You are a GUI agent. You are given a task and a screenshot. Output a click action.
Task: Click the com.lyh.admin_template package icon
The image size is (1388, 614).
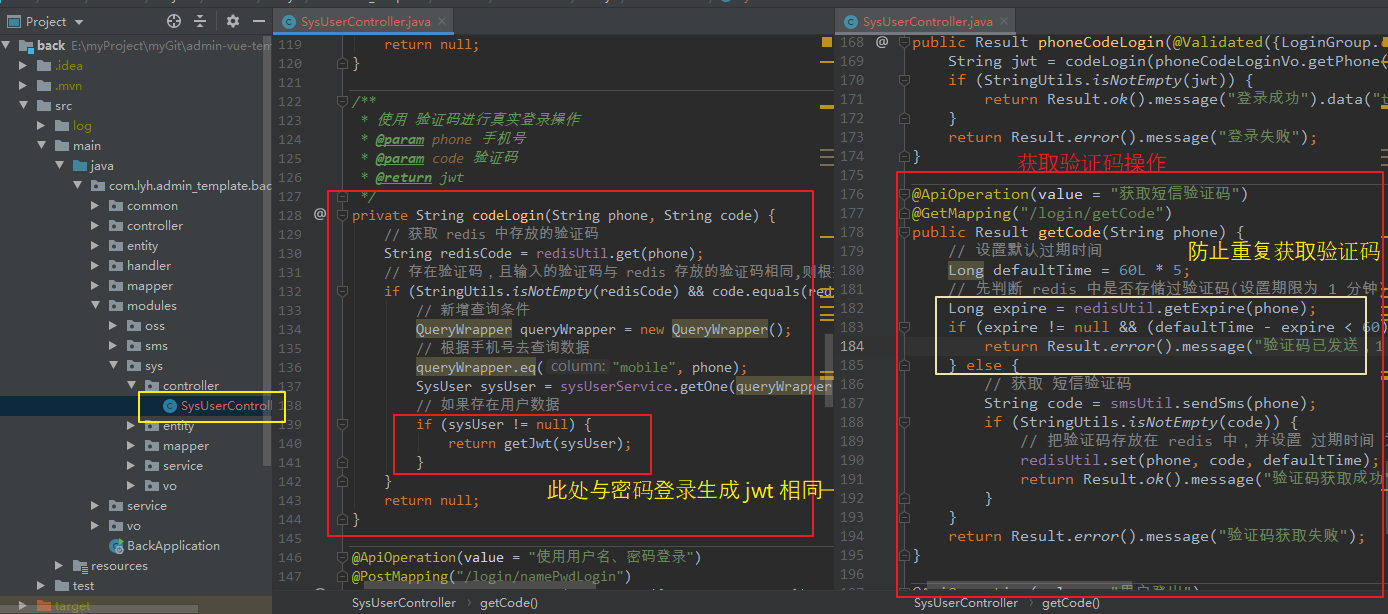tap(98, 186)
